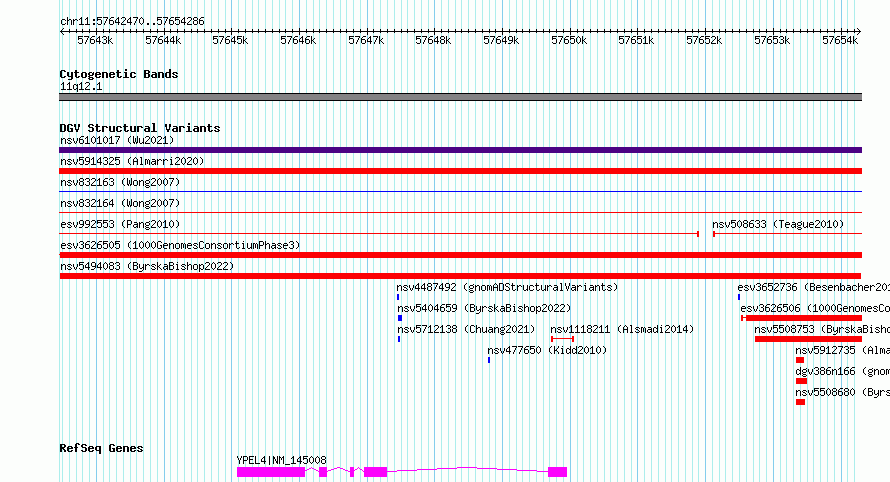Click the Cytogenetic Bands track title
890x482 pixels.
(x=119, y=74)
